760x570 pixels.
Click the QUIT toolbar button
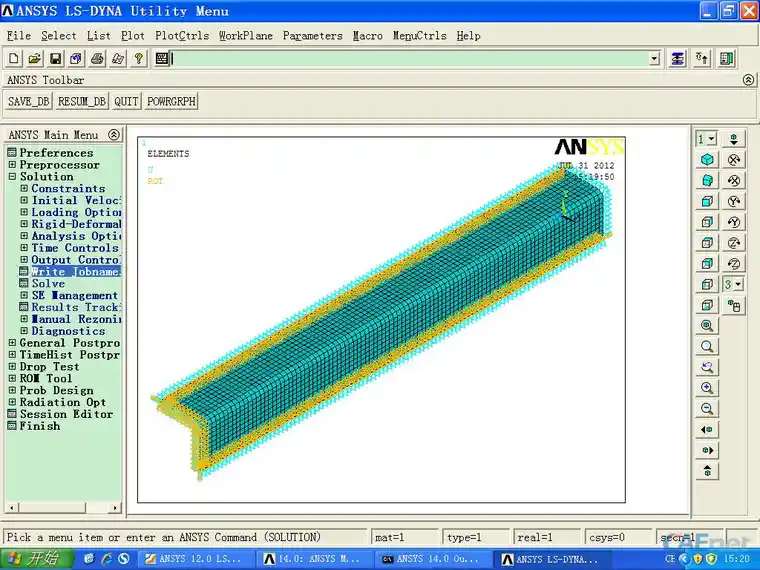coord(126,101)
